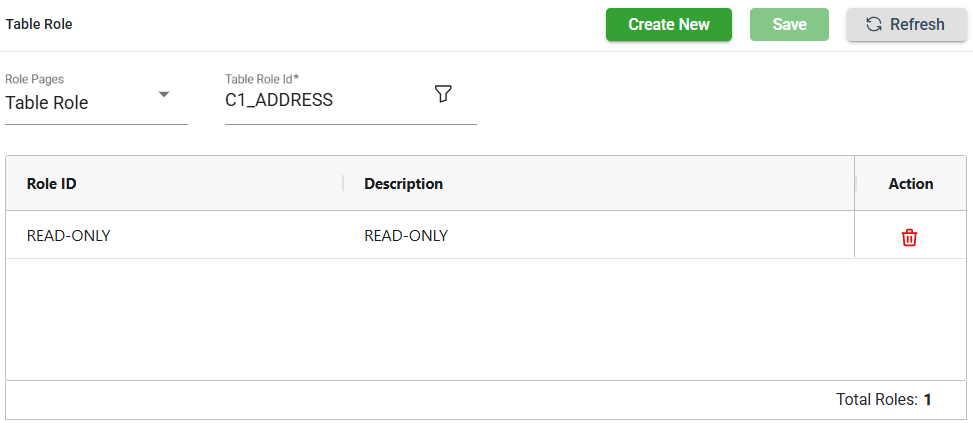Delete the READ-ONLY role with trash icon

[x=909, y=237]
